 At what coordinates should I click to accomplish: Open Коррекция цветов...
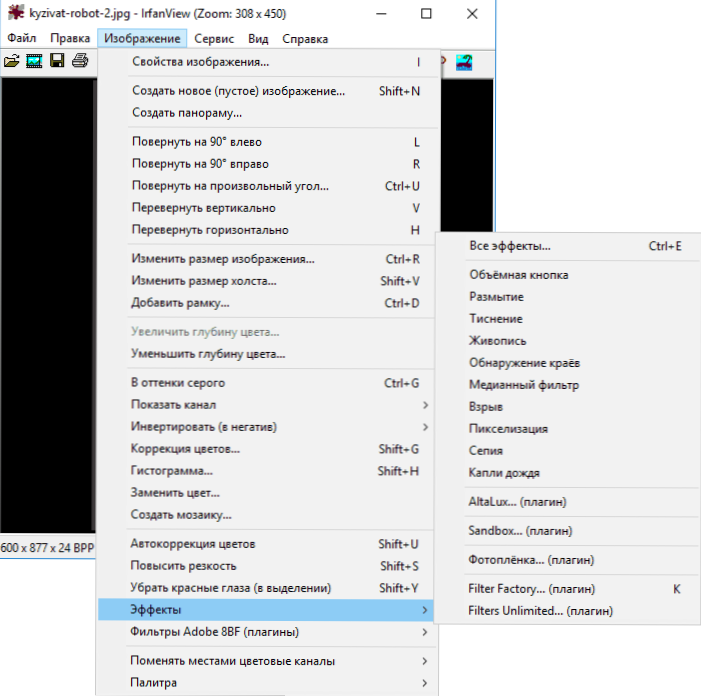(267, 449)
